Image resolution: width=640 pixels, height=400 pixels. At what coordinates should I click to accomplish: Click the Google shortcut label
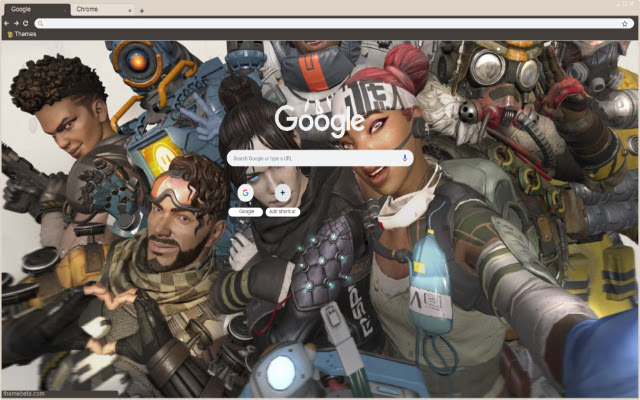point(246,212)
